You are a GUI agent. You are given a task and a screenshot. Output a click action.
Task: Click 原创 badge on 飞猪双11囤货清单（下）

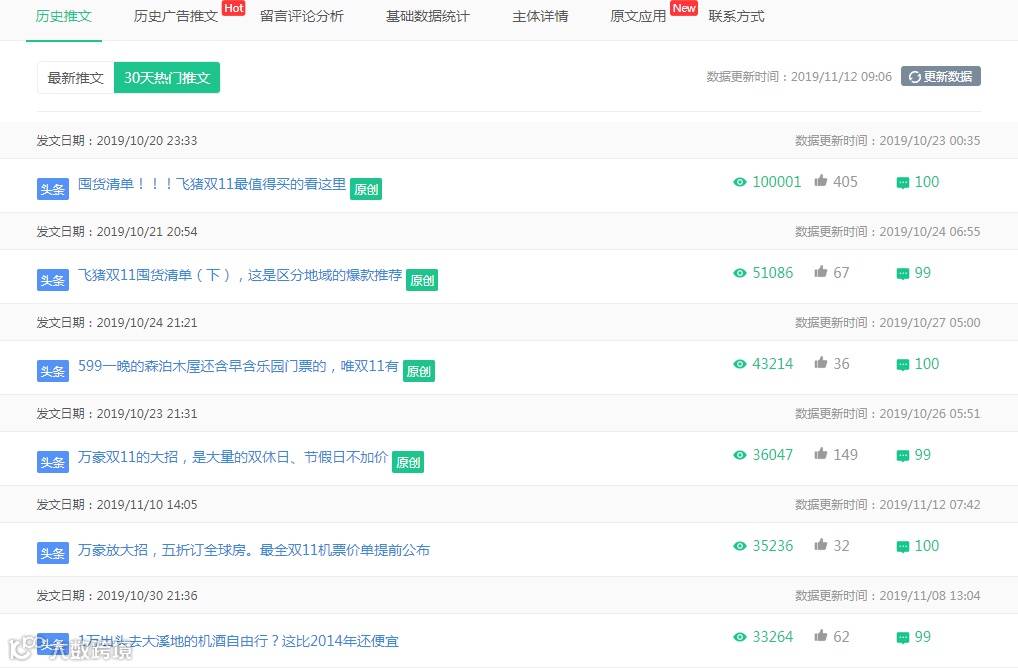pos(422,280)
